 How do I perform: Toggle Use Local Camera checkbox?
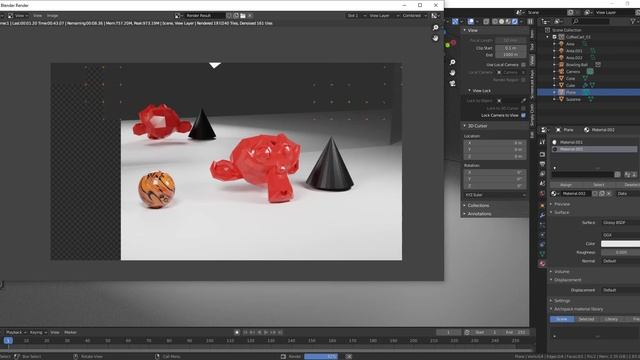coord(523,65)
